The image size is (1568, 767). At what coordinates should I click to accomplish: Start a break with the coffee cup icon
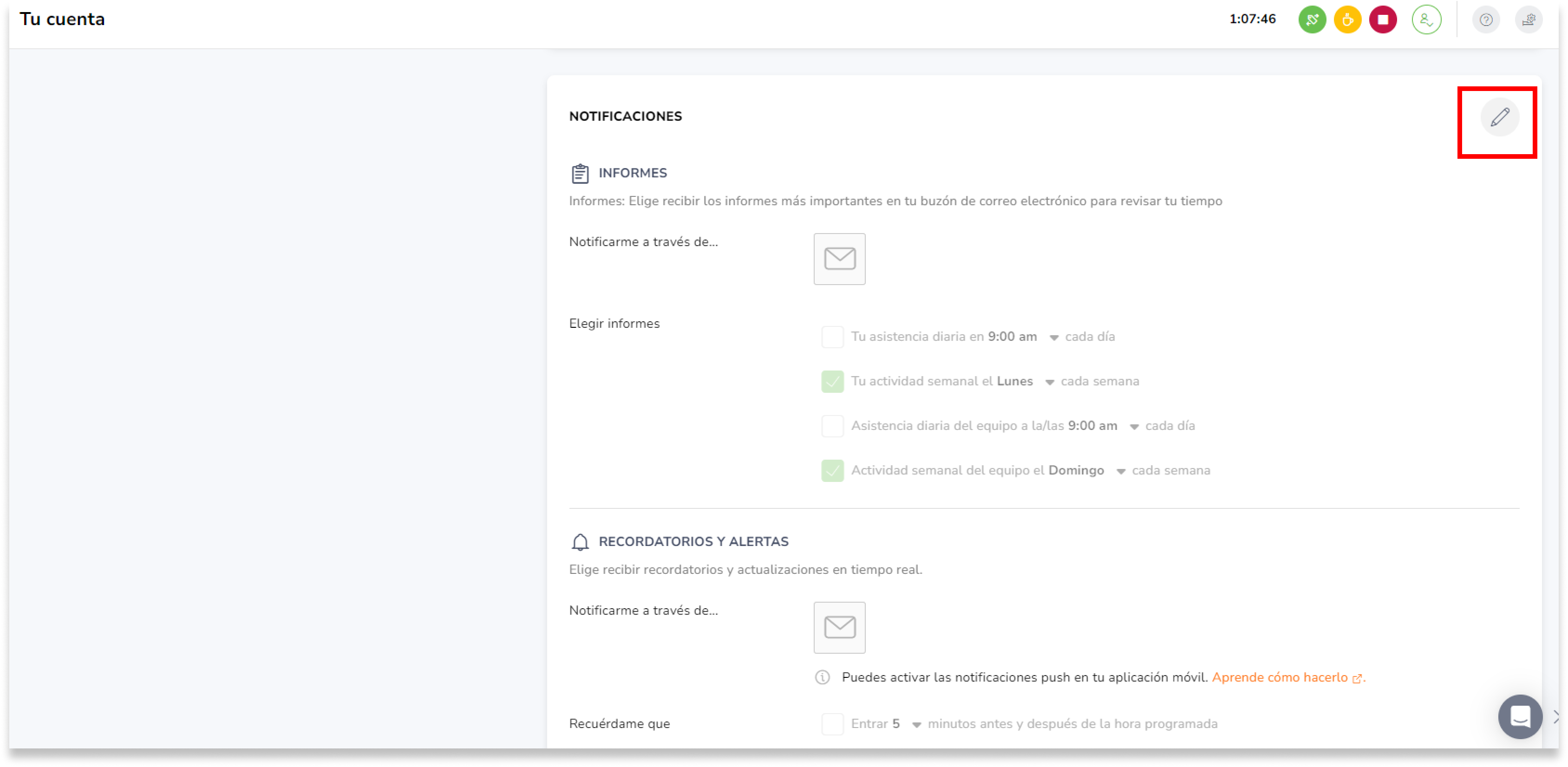[x=1347, y=19]
